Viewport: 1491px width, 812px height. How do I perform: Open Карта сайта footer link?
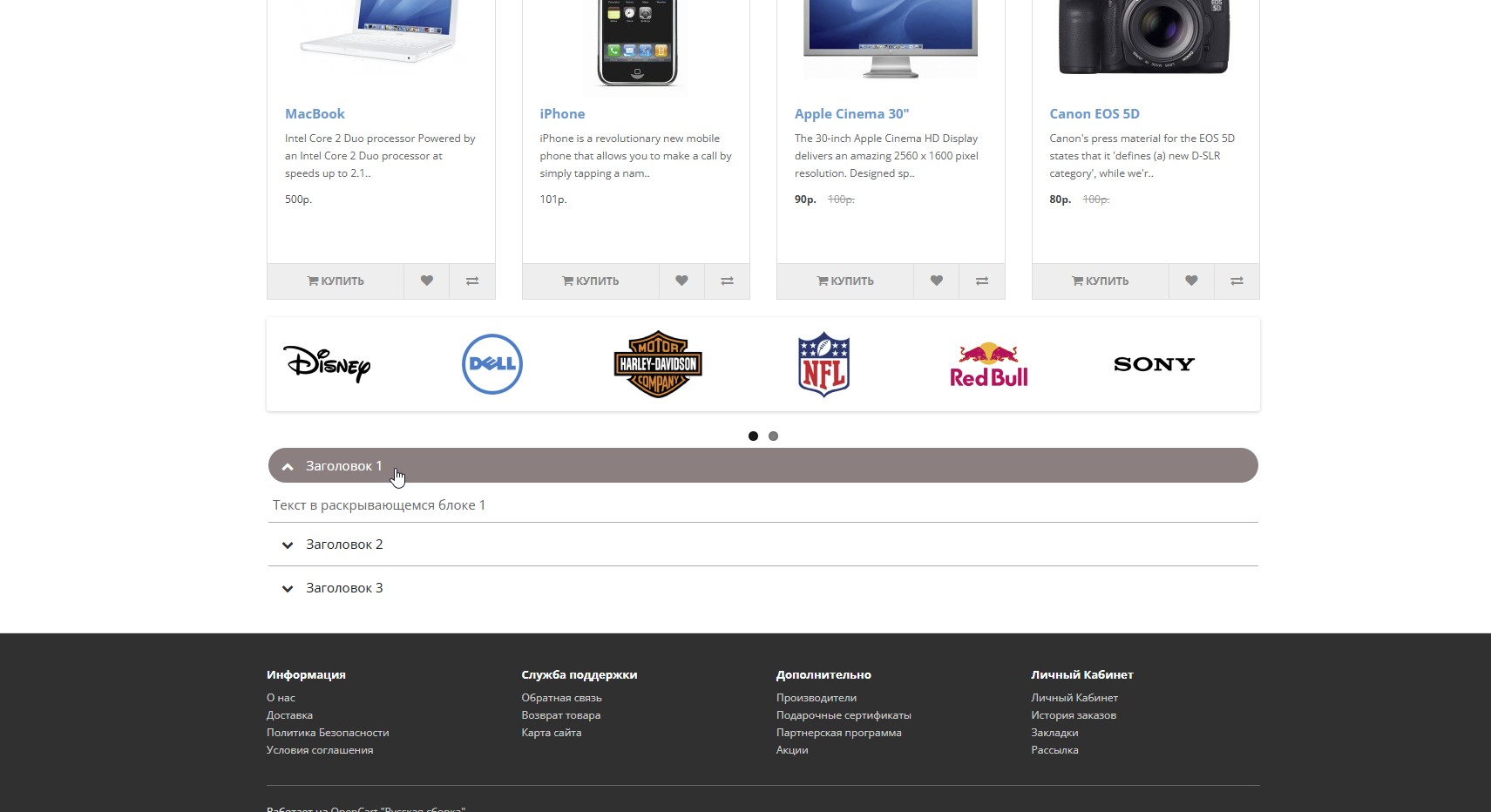551,733
